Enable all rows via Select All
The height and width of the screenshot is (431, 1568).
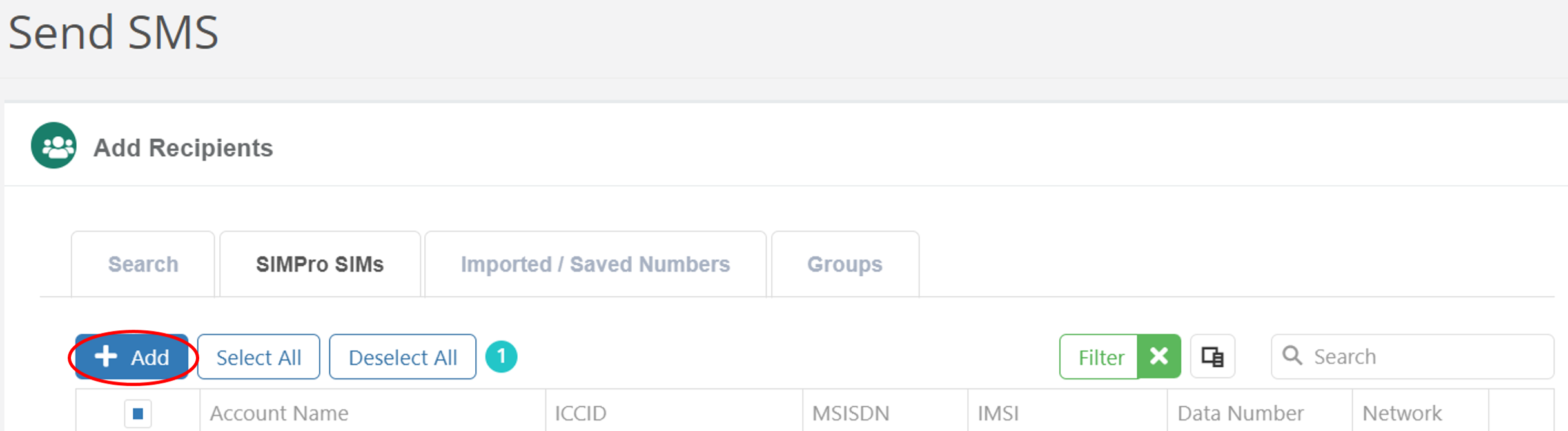[x=259, y=356]
